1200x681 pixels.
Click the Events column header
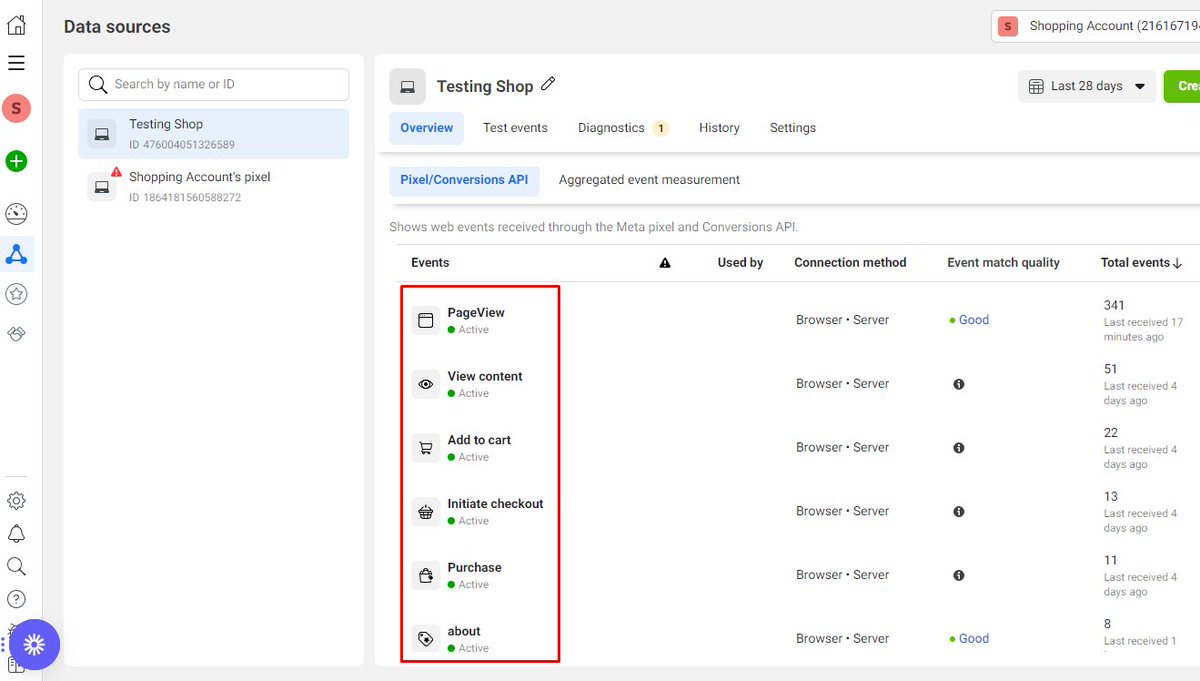430,263
